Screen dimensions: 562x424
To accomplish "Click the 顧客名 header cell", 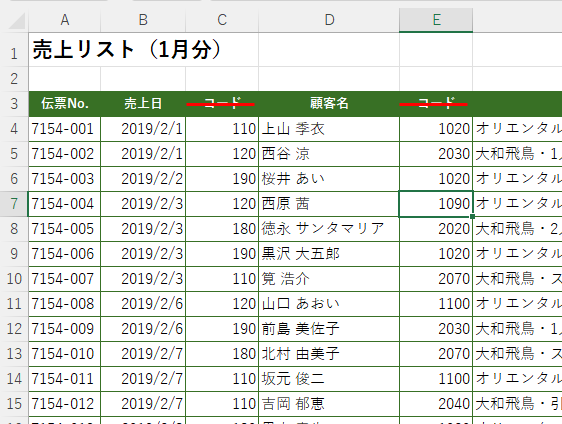I will [329, 104].
